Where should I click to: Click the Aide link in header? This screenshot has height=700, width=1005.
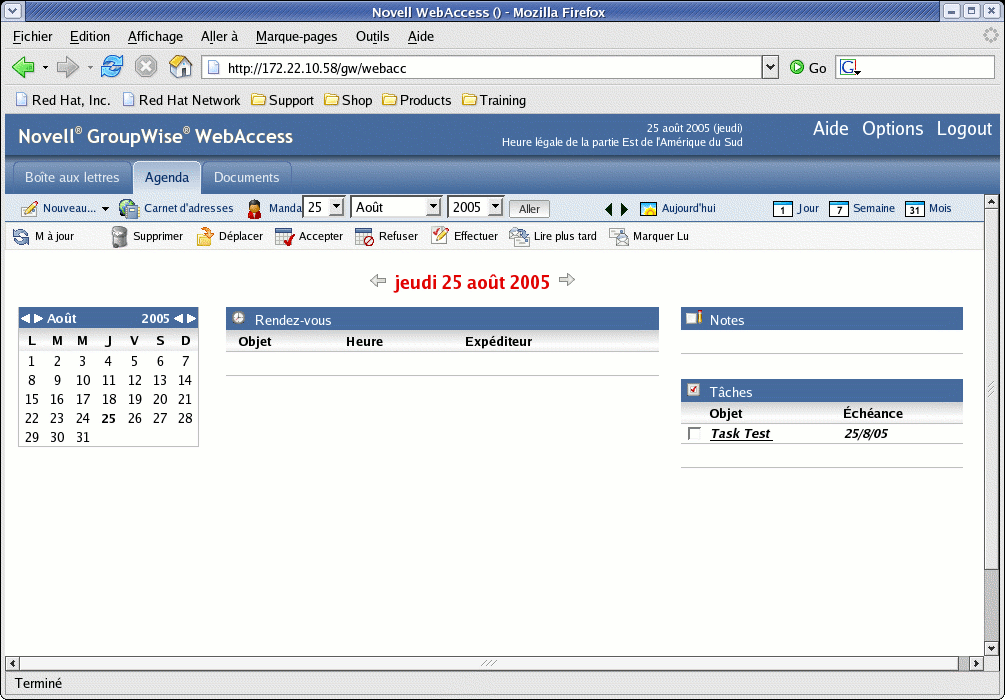click(x=831, y=129)
